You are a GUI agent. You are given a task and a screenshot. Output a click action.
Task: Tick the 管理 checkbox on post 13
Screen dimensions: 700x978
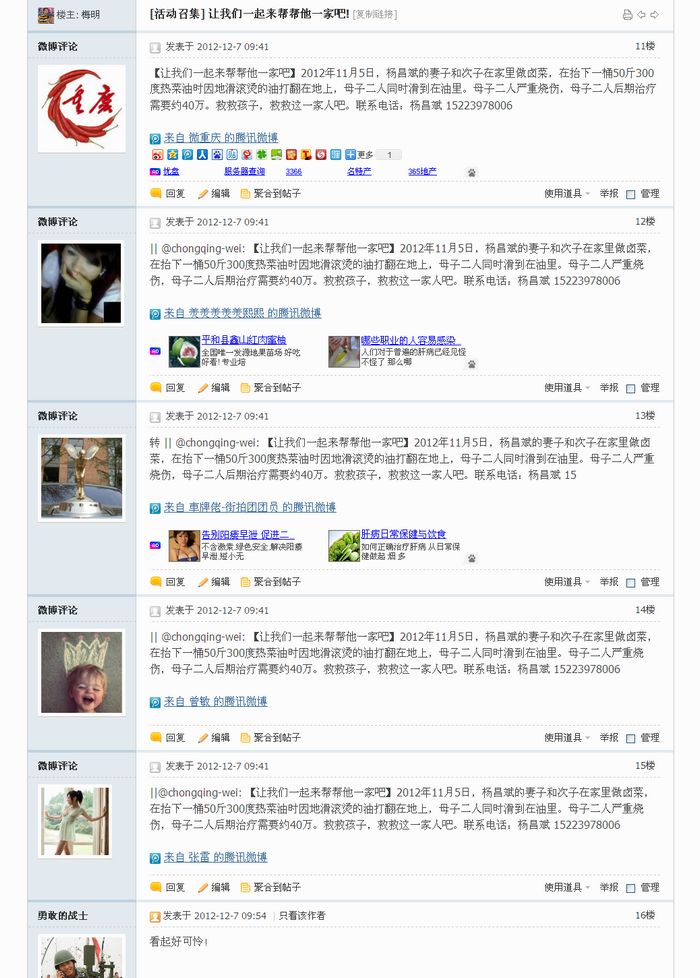point(631,583)
